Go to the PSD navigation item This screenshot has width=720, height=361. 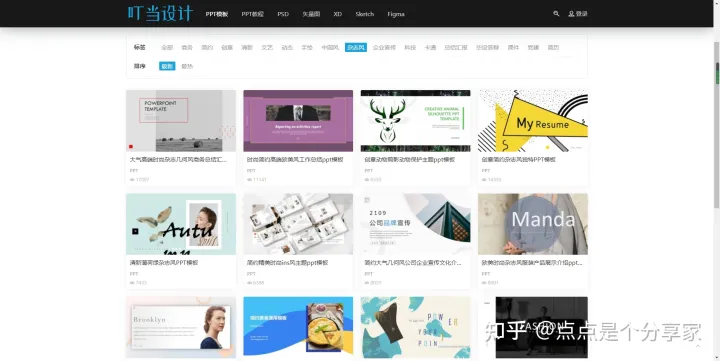tap(283, 14)
